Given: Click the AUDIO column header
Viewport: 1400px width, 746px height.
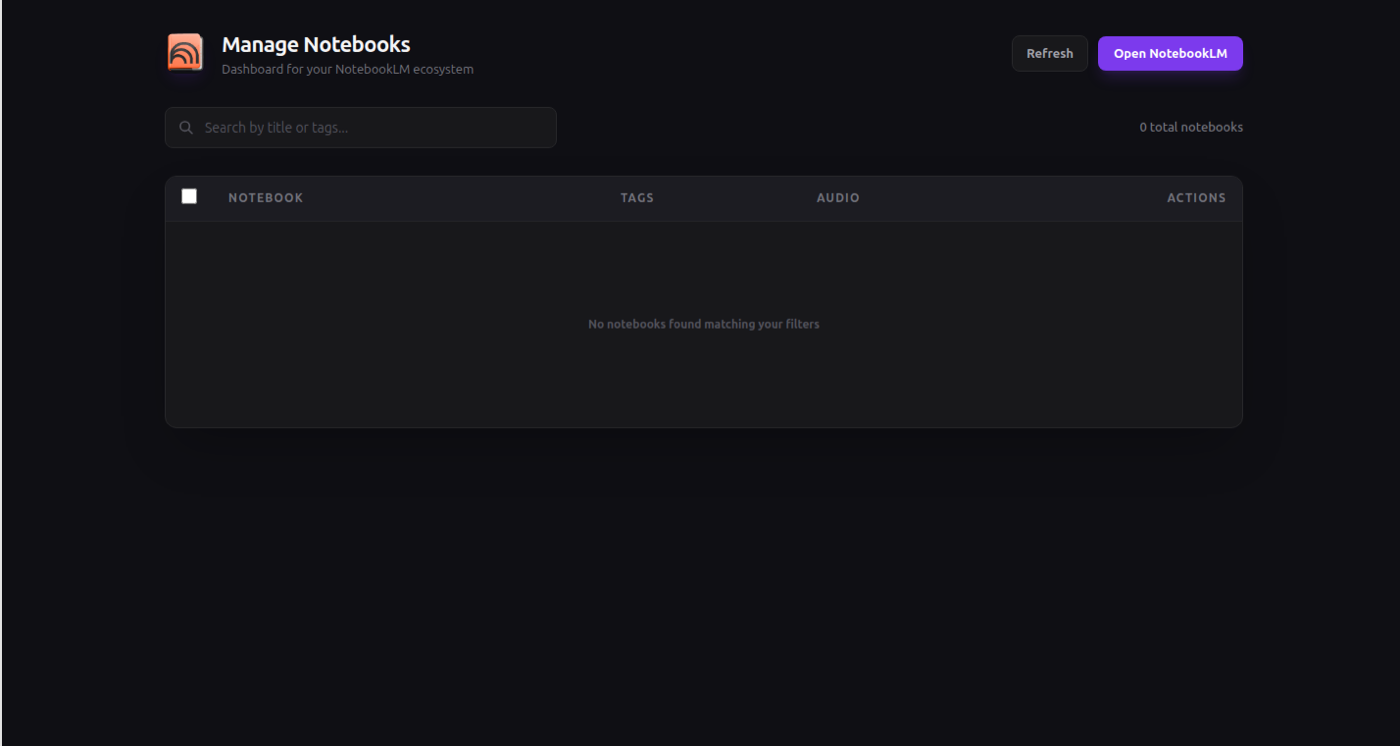Looking at the screenshot, I should (838, 198).
